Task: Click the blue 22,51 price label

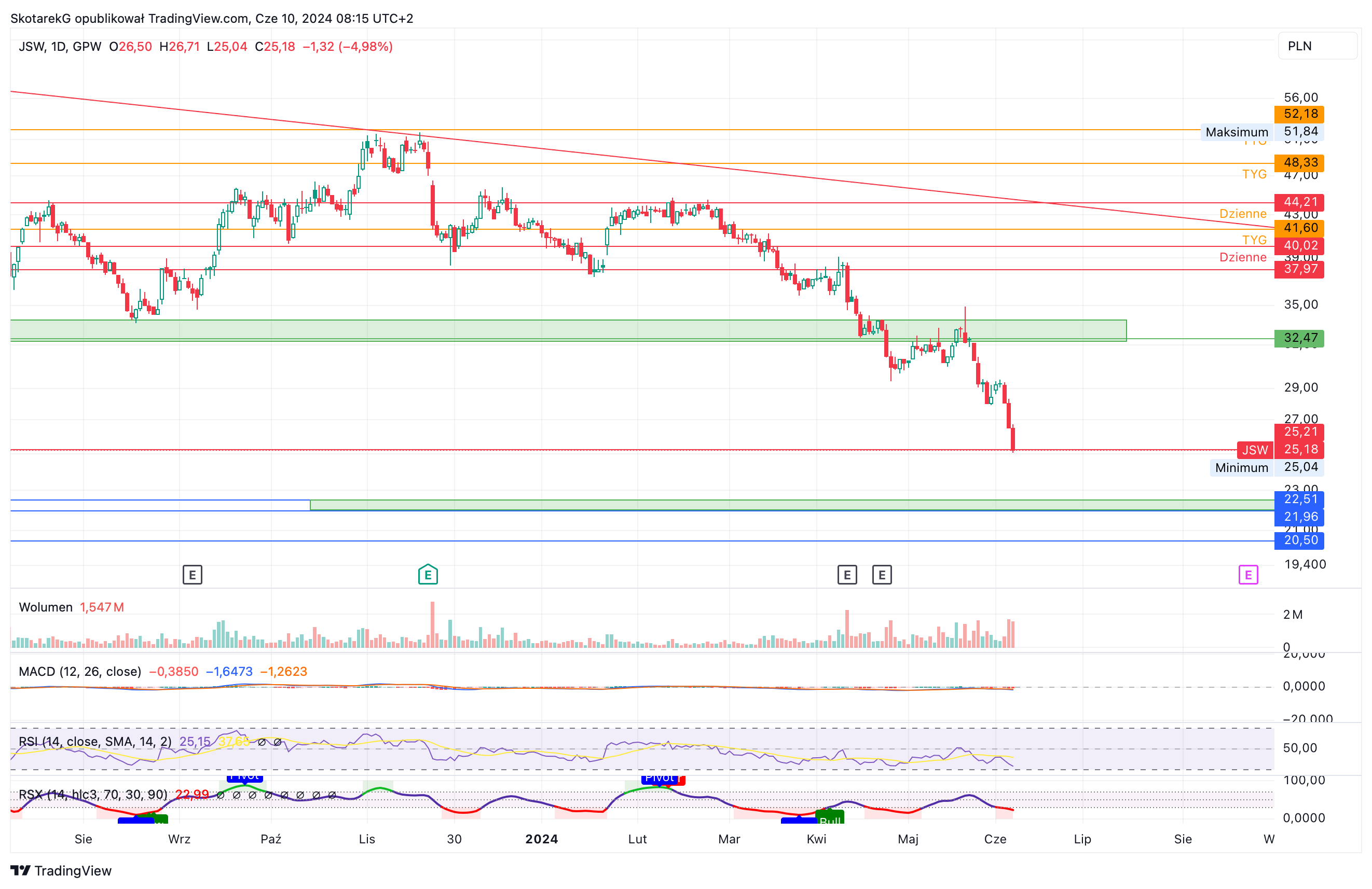Action: point(1299,499)
